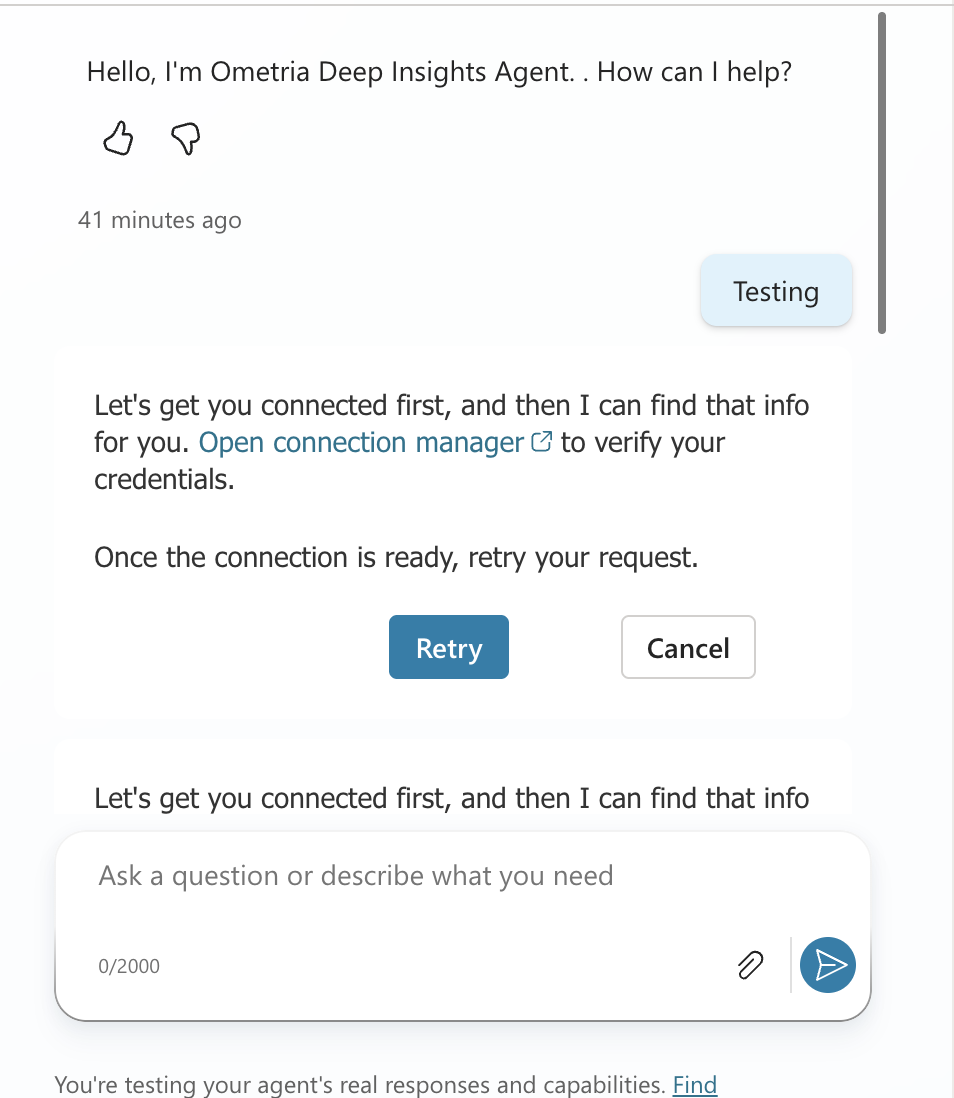Click the '41 minutes ago' timestamp
The image size is (954, 1098).
pos(160,221)
